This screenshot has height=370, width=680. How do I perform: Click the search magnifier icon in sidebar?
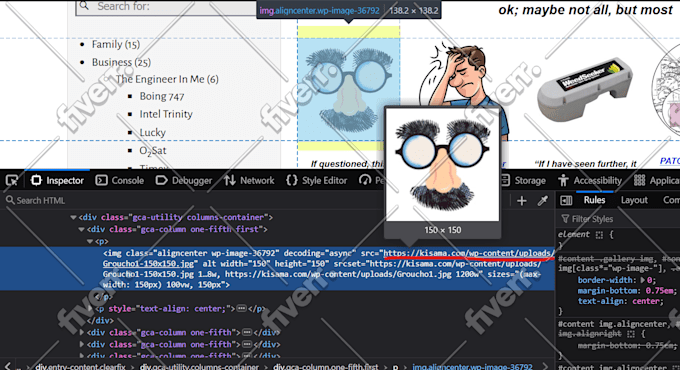point(84,6)
